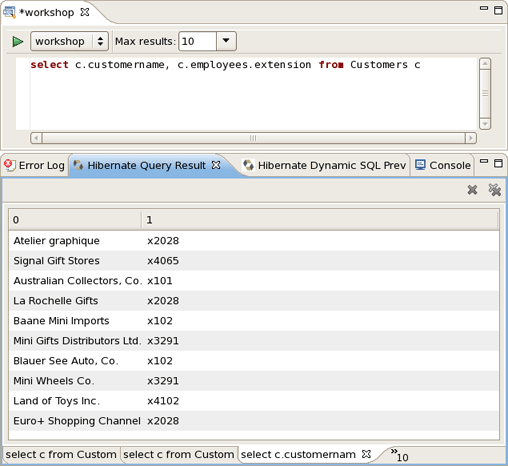
Task: Select the Baane Mini Imports row
Action: [x=254, y=321]
